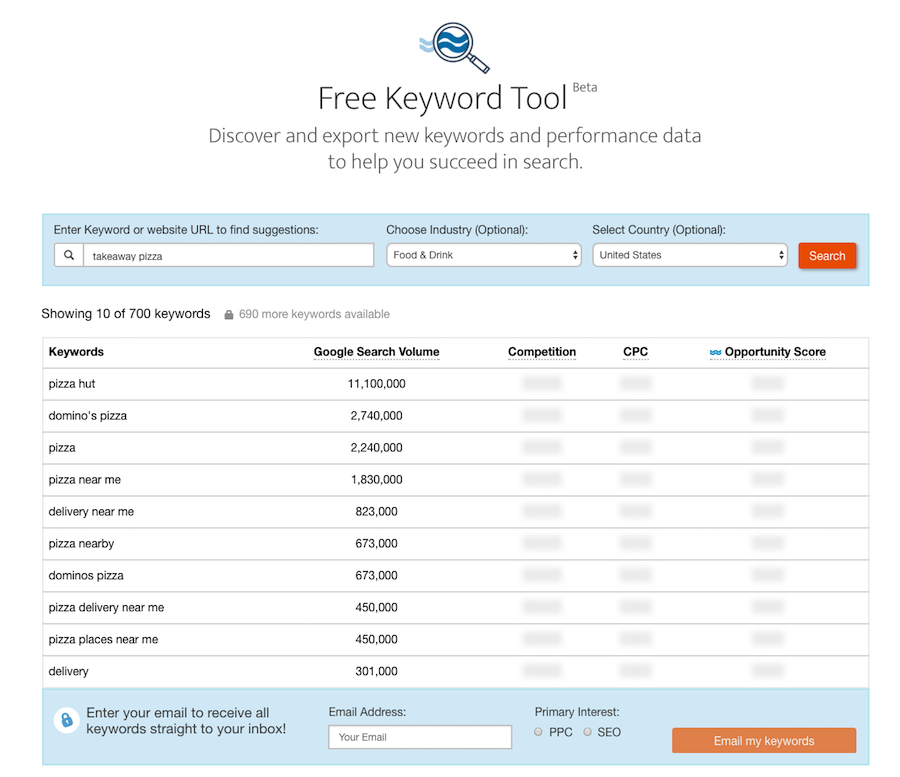This screenshot has width=900, height=777.
Task: Click the 690 more keywords available text
Action: (314, 314)
